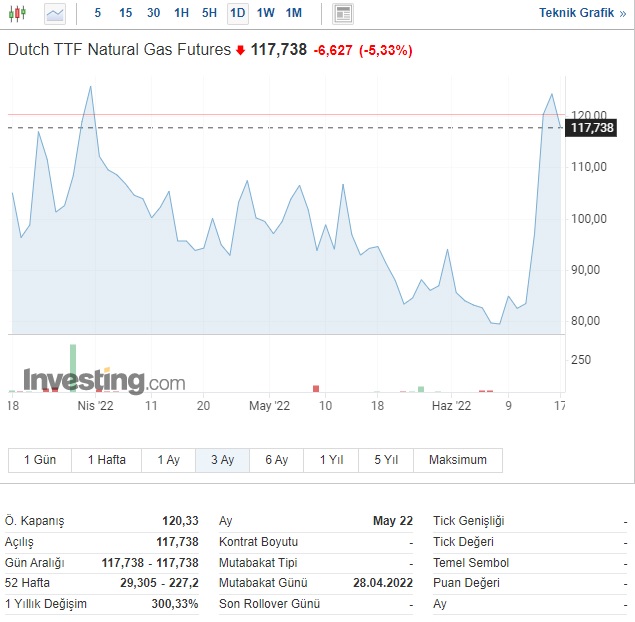
Task: Choose the 5H chart interval
Action: (x=209, y=13)
